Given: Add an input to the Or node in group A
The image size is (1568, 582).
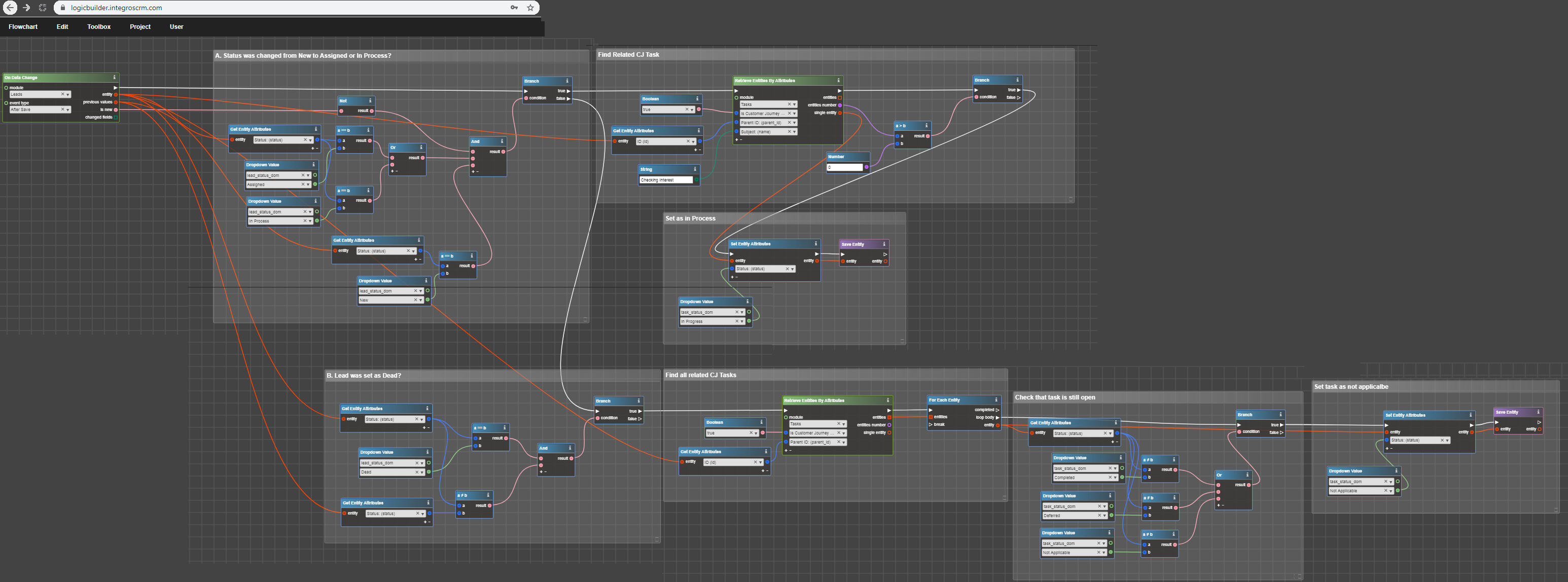Looking at the screenshot, I should tap(392, 171).
